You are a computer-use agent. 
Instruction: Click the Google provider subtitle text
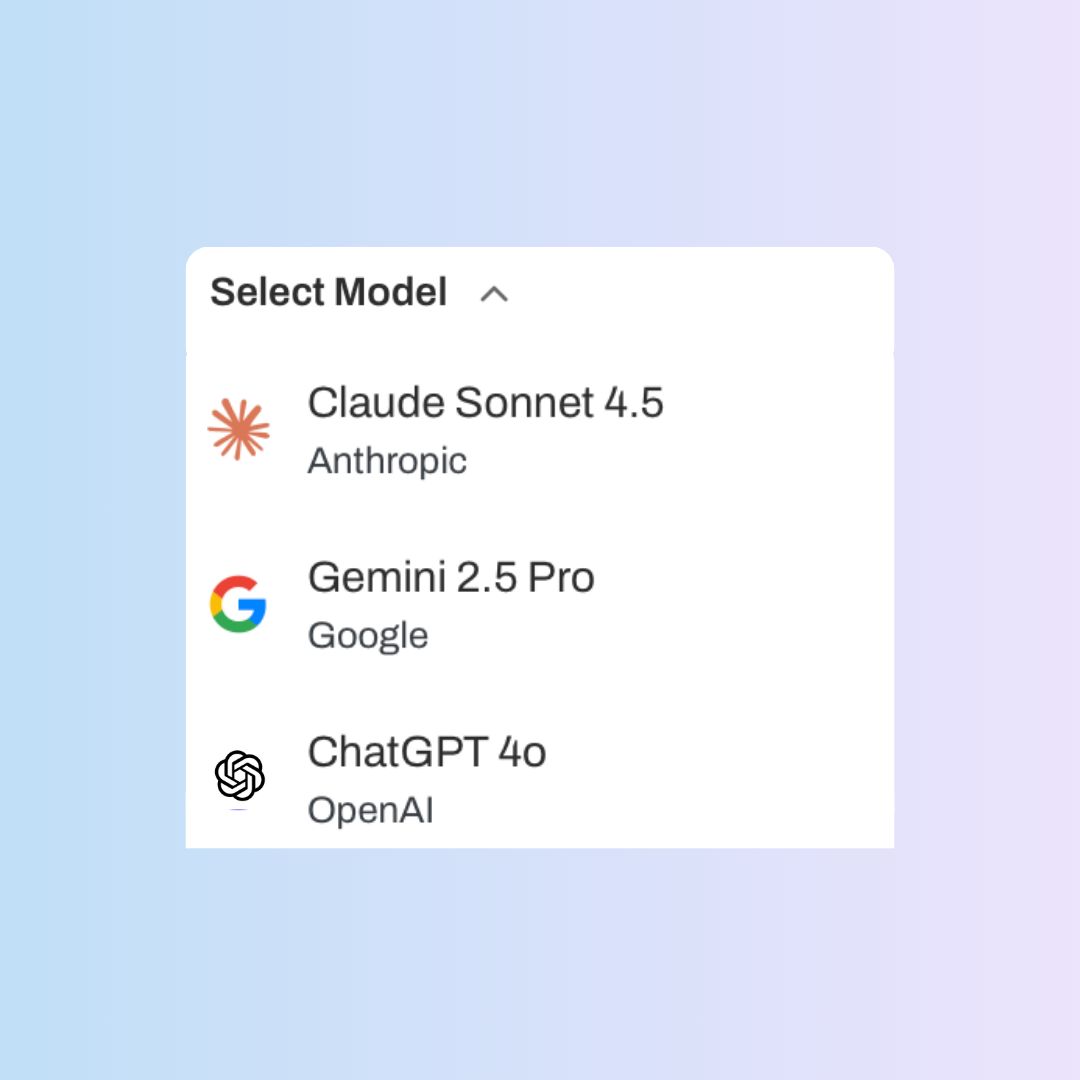(368, 636)
